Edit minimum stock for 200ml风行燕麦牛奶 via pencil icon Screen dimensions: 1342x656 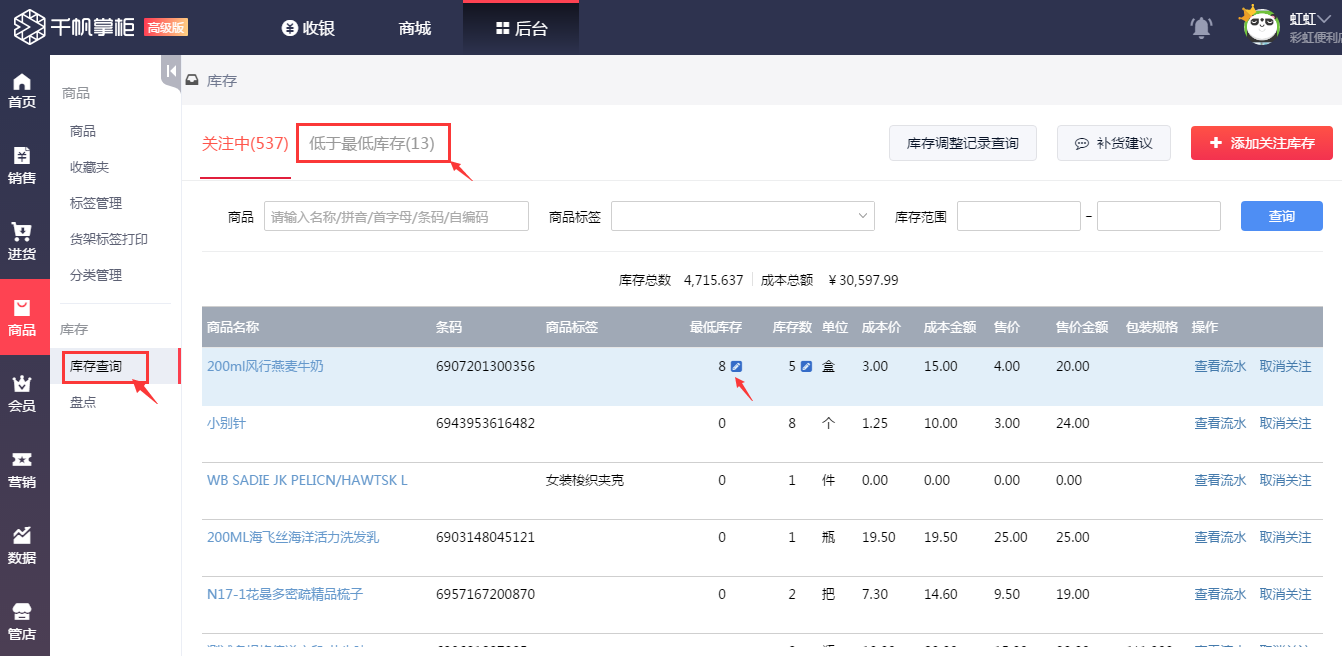(x=737, y=366)
